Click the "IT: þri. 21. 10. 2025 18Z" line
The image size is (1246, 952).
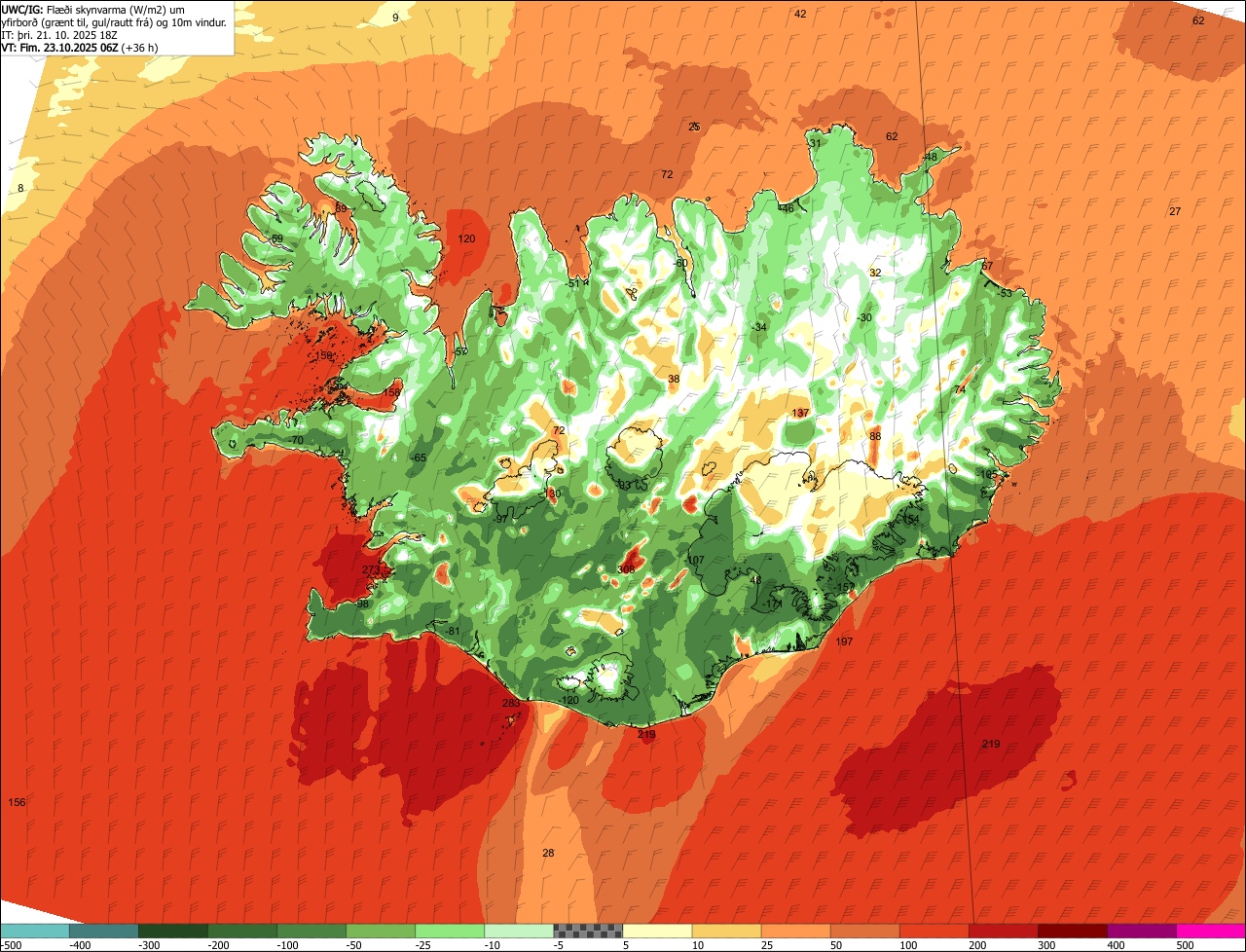[x=59, y=35]
